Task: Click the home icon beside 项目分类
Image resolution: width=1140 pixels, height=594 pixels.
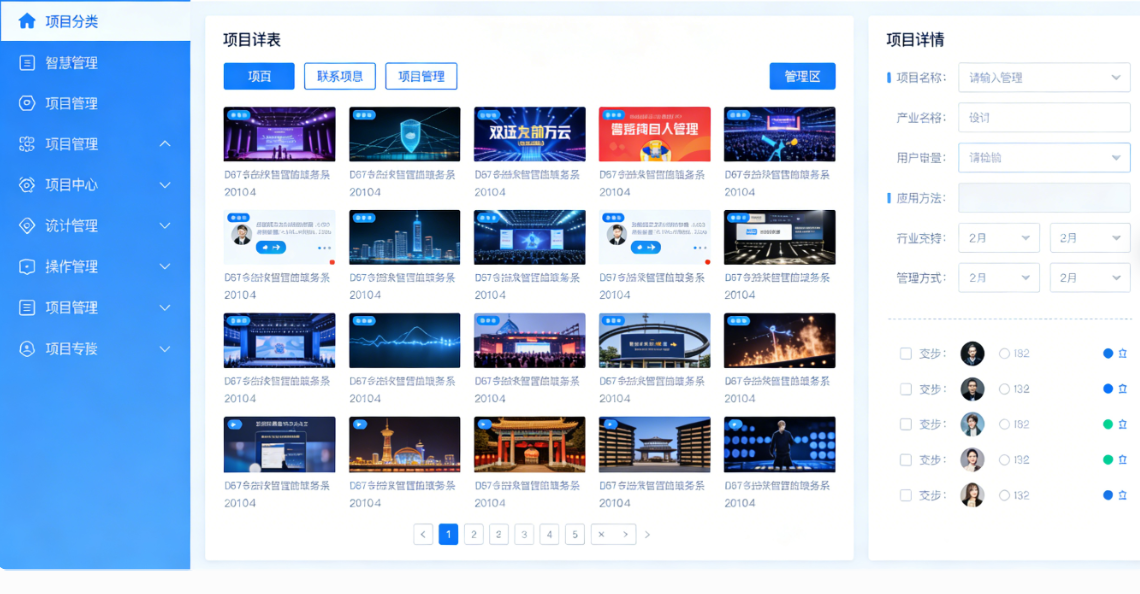Action: (x=27, y=21)
